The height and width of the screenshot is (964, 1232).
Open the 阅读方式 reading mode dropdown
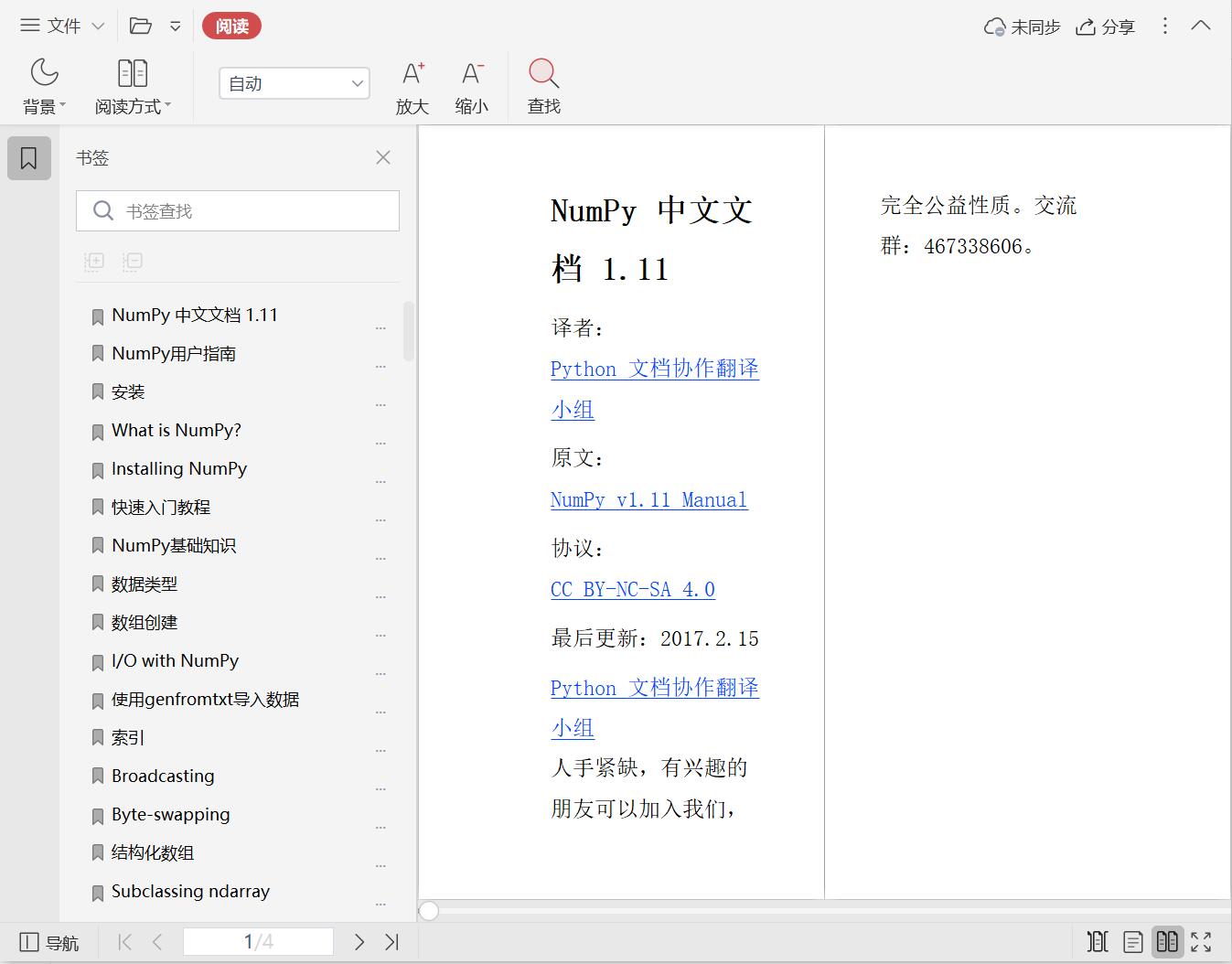coord(132,84)
